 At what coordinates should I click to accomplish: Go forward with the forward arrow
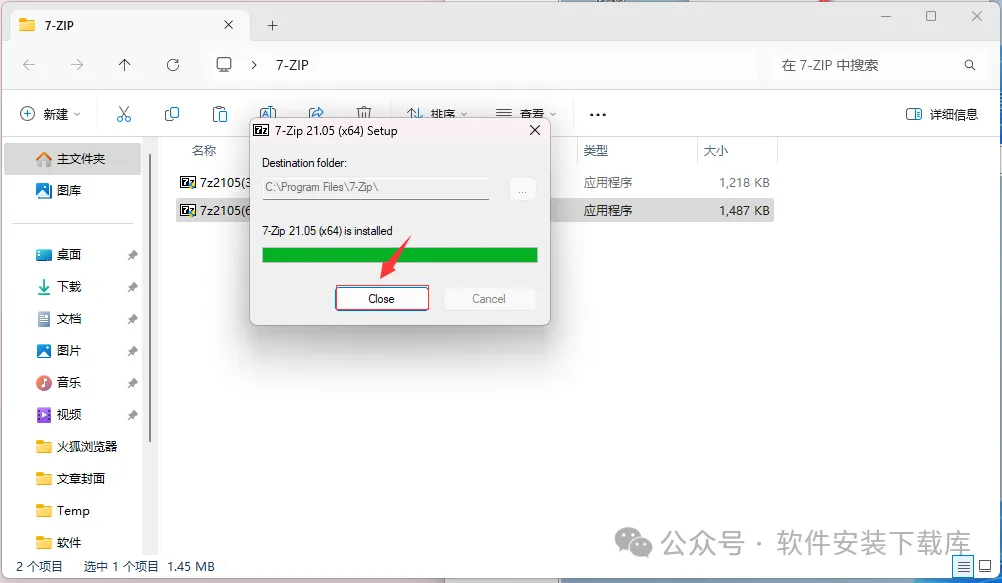click(x=77, y=65)
